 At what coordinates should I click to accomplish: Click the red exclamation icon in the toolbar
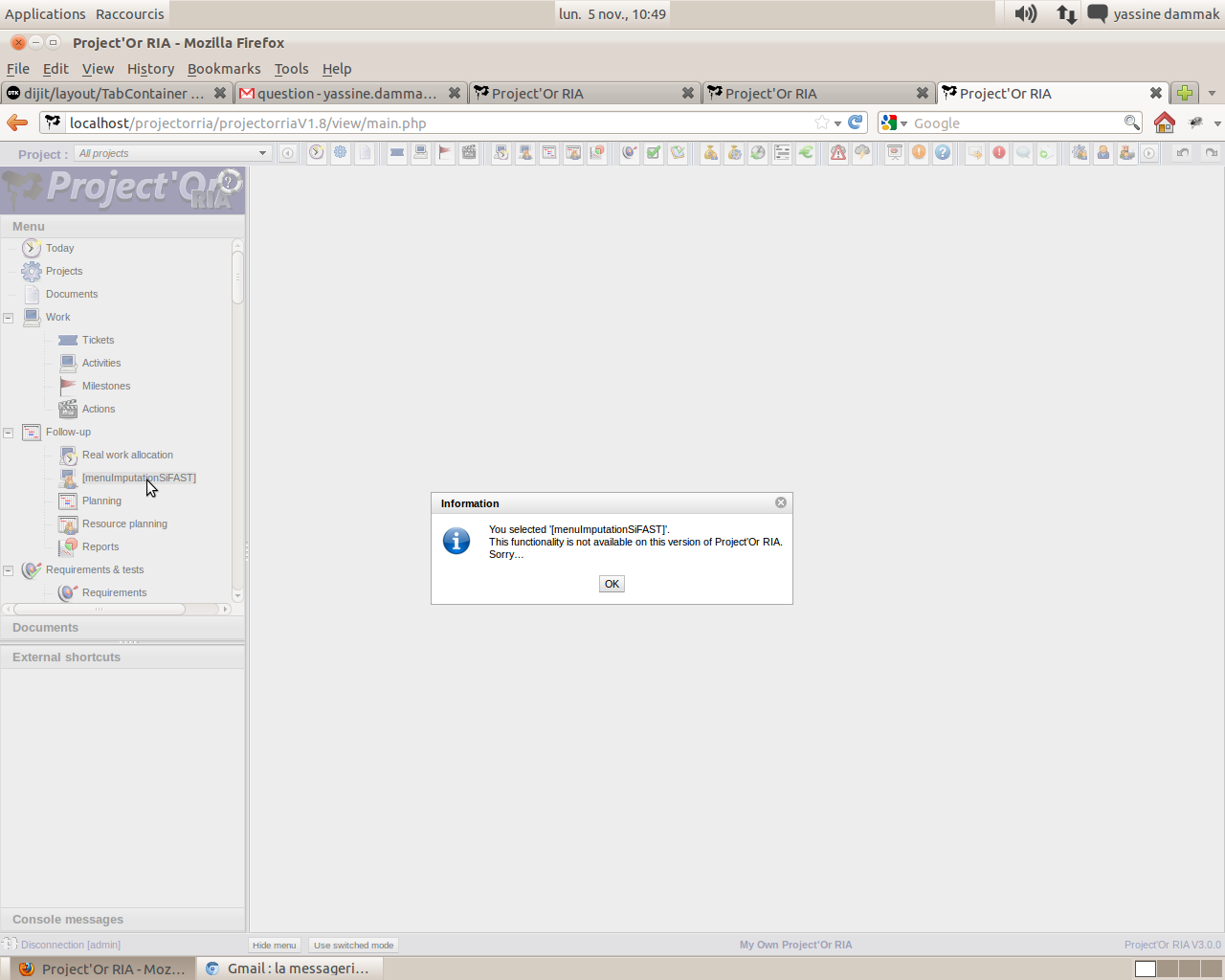[x=999, y=153]
